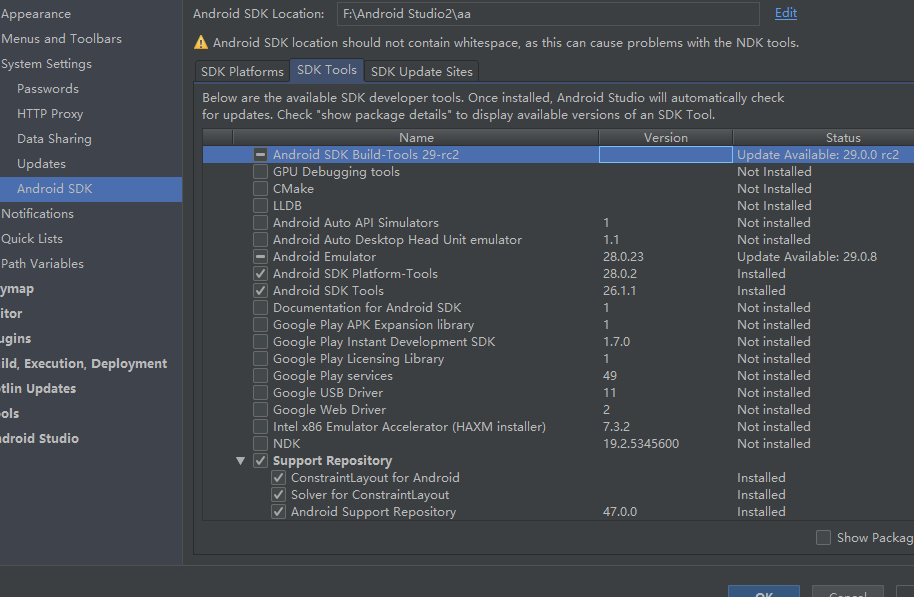This screenshot has width=914, height=597.
Task: Switch to the SDK Platforms tab
Action: click(242, 71)
